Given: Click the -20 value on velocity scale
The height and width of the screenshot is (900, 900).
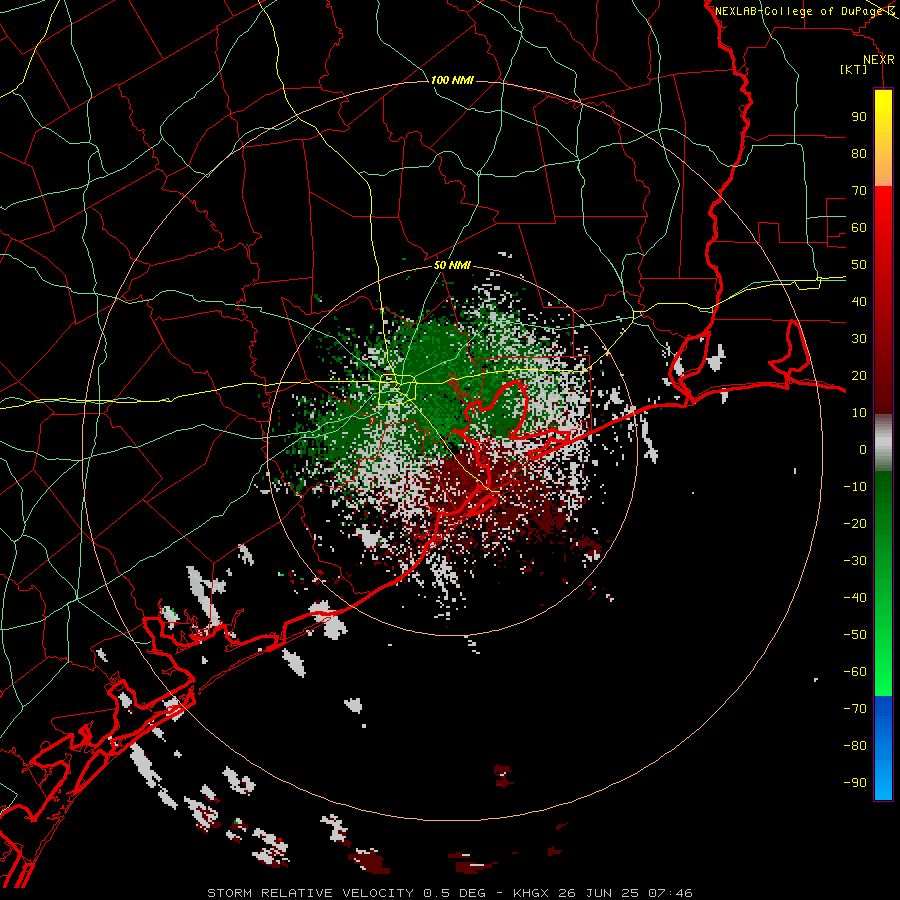Looking at the screenshot, I should [855, 523].
